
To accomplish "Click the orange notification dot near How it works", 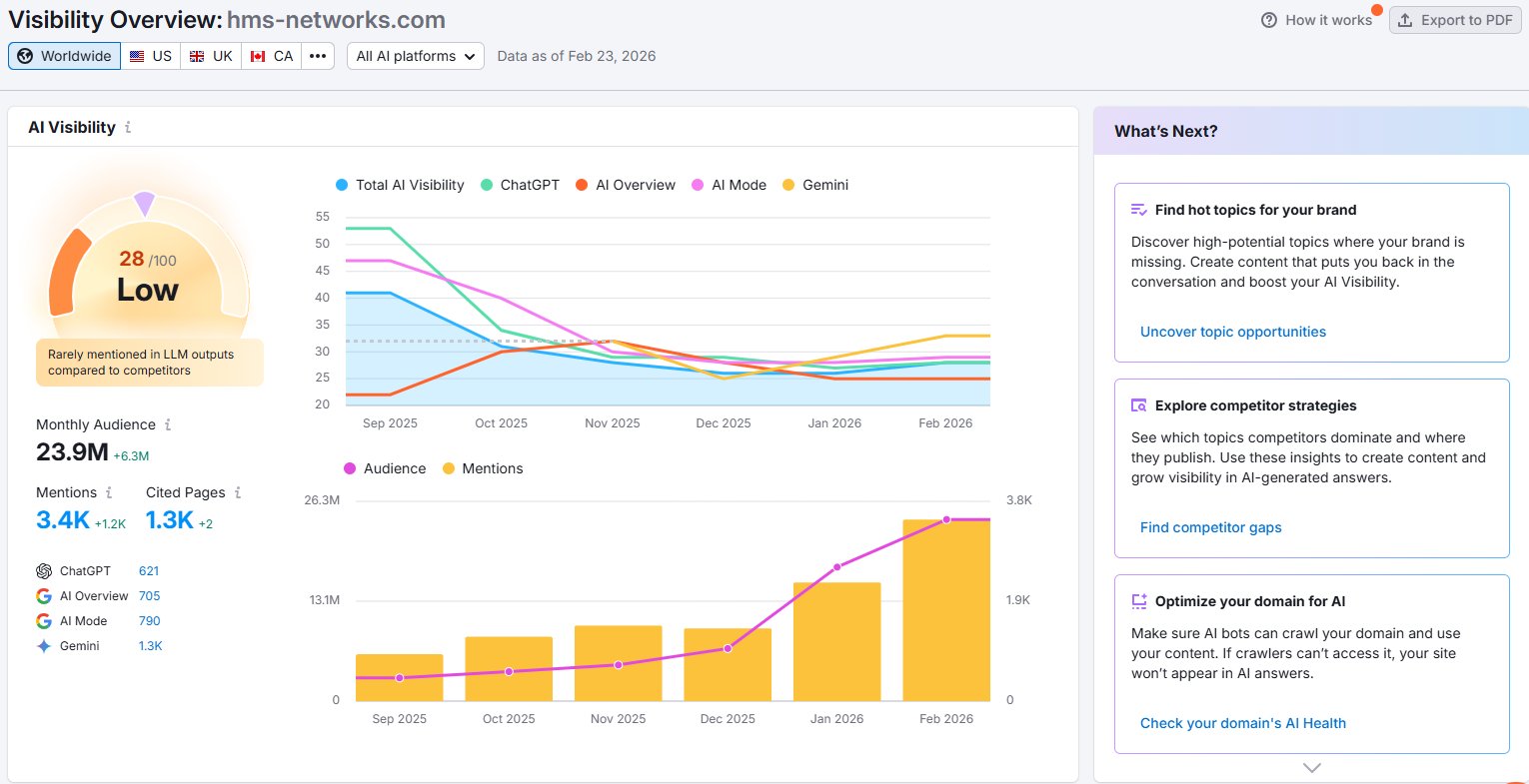I will point(1377,10).
